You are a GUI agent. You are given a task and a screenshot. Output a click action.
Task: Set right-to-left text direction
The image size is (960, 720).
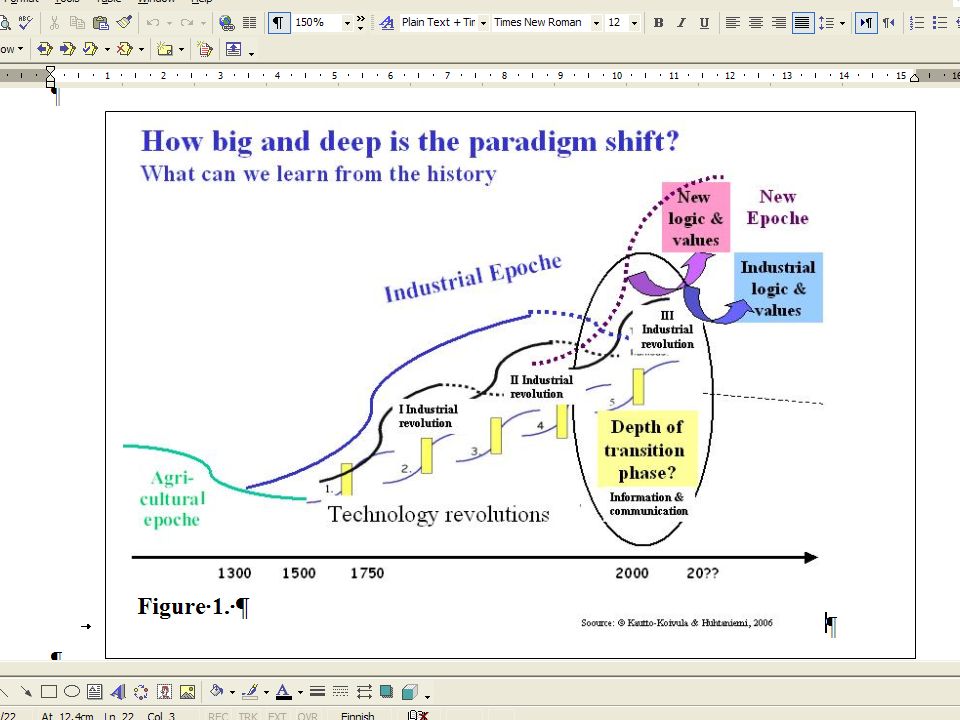pyautogui.click(x=888, y=23)
